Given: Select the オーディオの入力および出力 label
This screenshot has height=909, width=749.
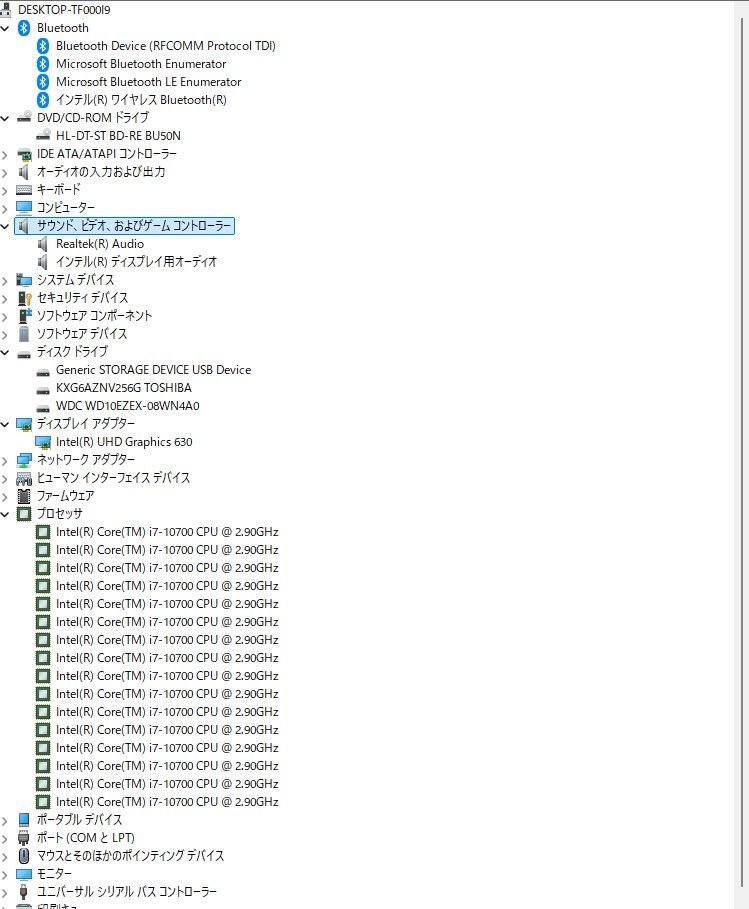Looking at the screenshot, I should point(101,172).
